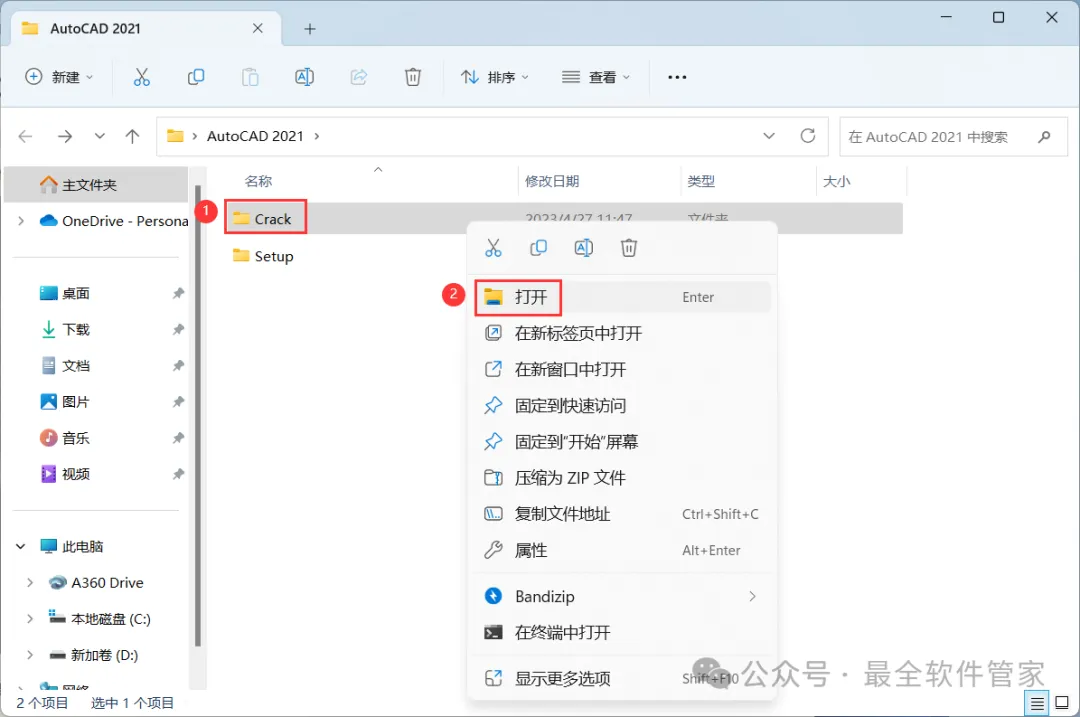1080x717 pixels.
Task: Open recent locations dropdown arrow
Action: click(100, 136)
